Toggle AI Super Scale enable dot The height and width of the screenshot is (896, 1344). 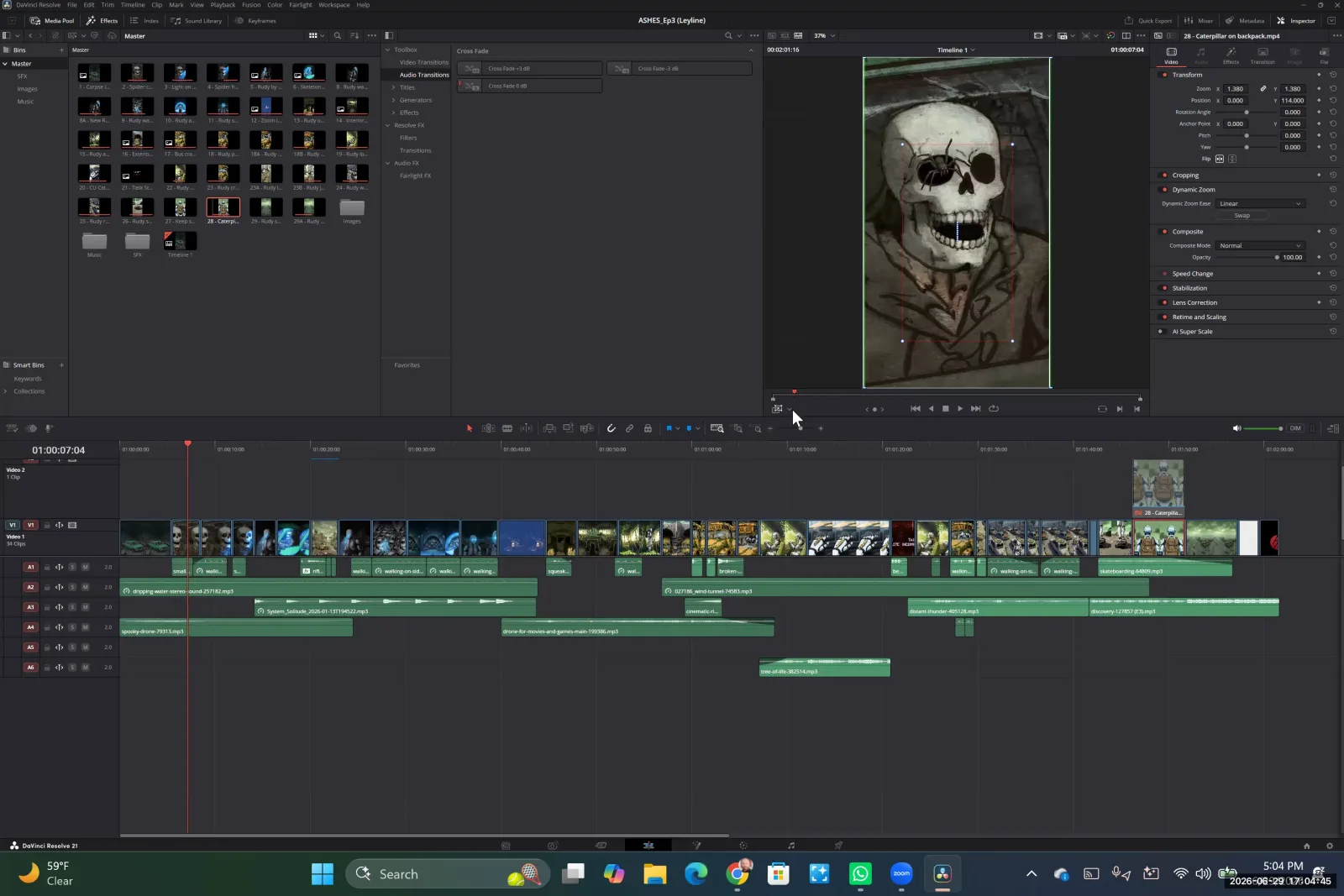click(x=1161, y=332)
